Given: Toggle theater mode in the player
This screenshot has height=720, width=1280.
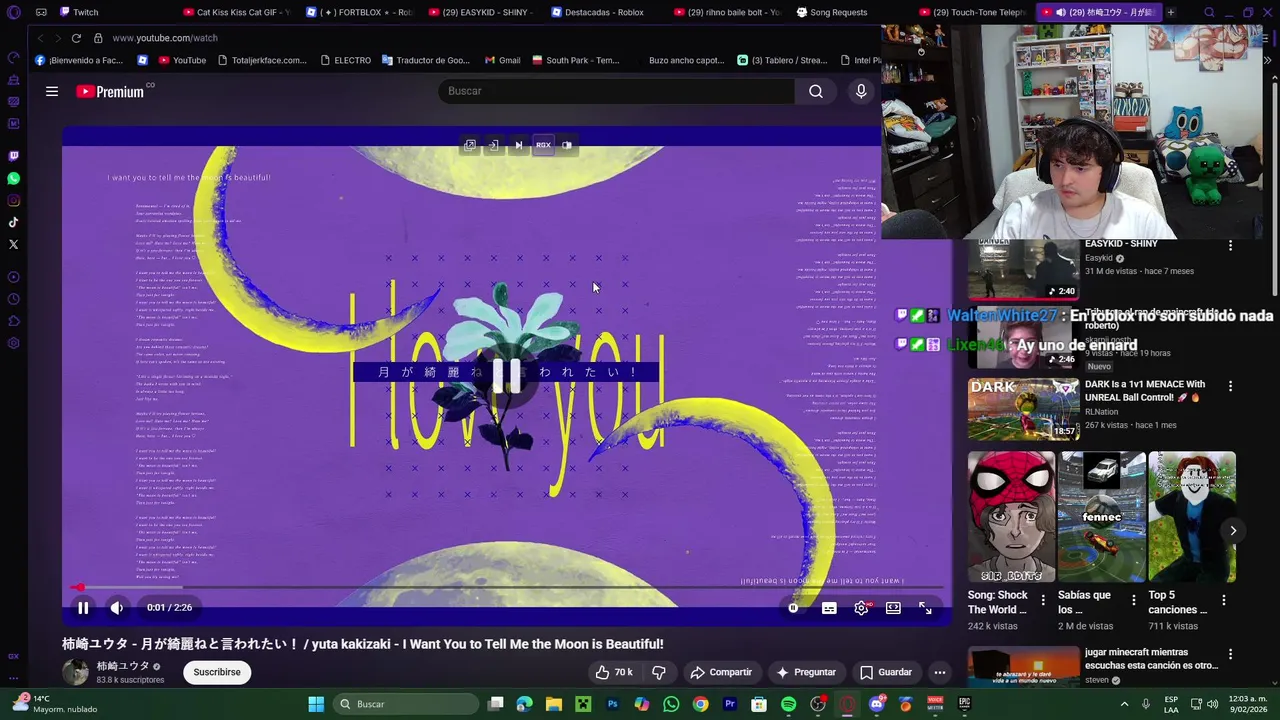Looking at the screenshot, I should point(893,607).
